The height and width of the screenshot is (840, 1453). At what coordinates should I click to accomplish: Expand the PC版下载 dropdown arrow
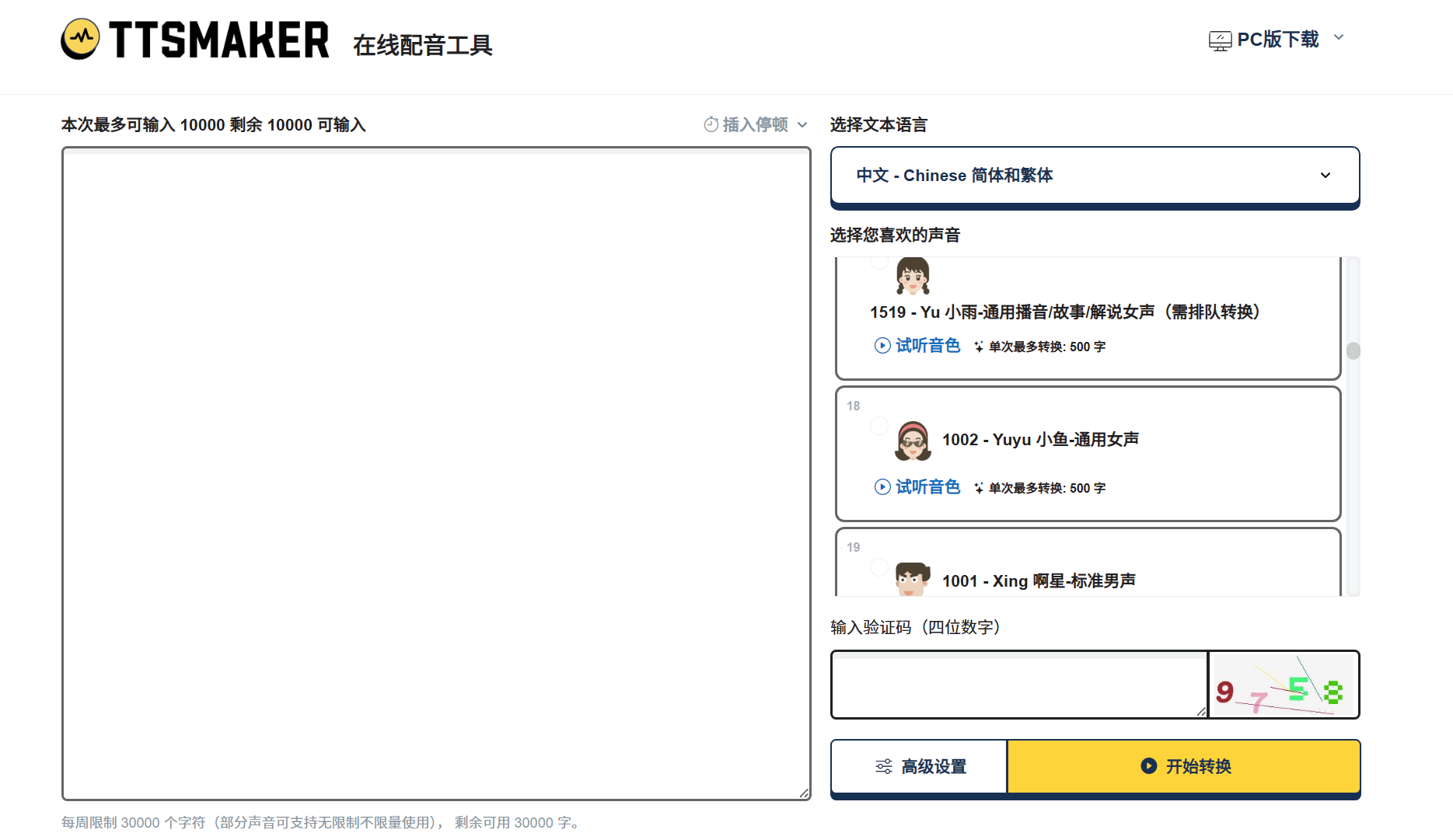(1339, 37)
